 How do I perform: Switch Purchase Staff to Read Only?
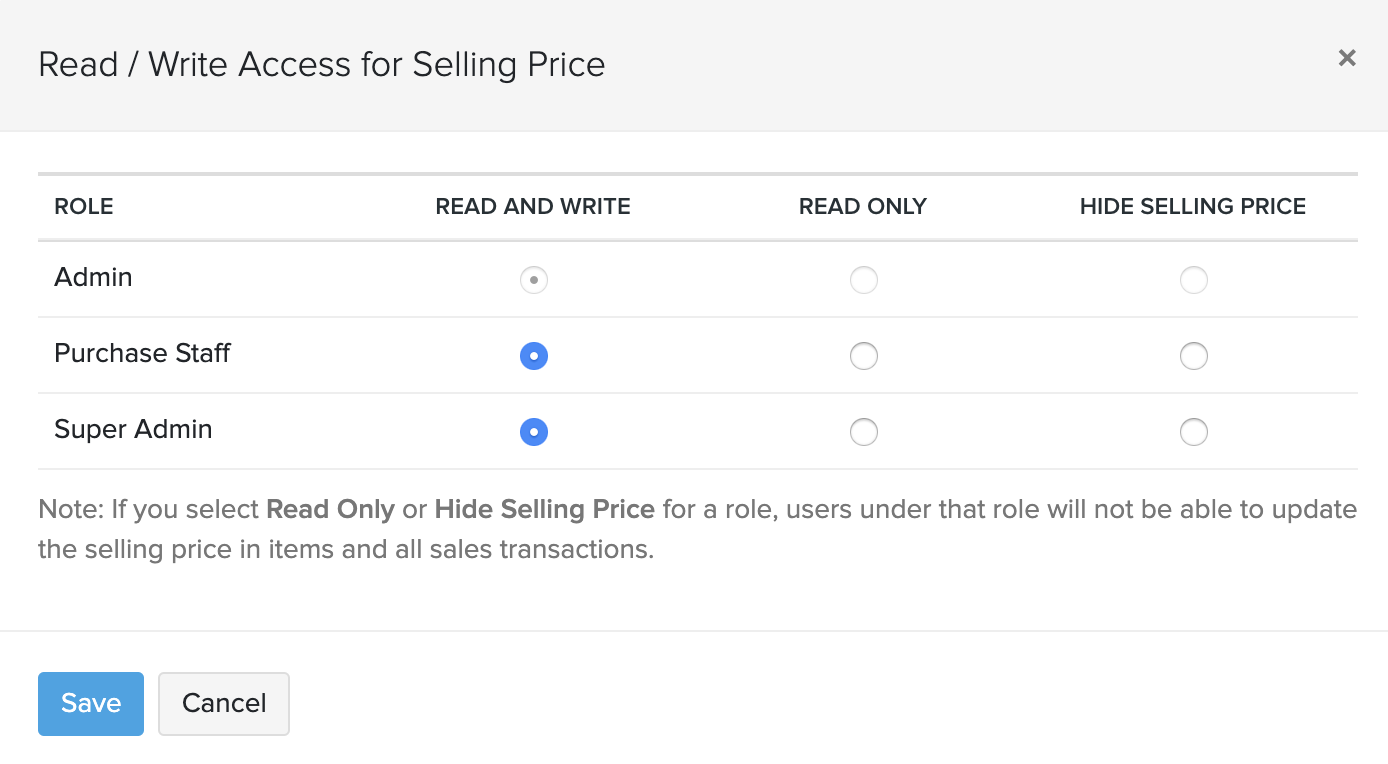pos(863,356)
